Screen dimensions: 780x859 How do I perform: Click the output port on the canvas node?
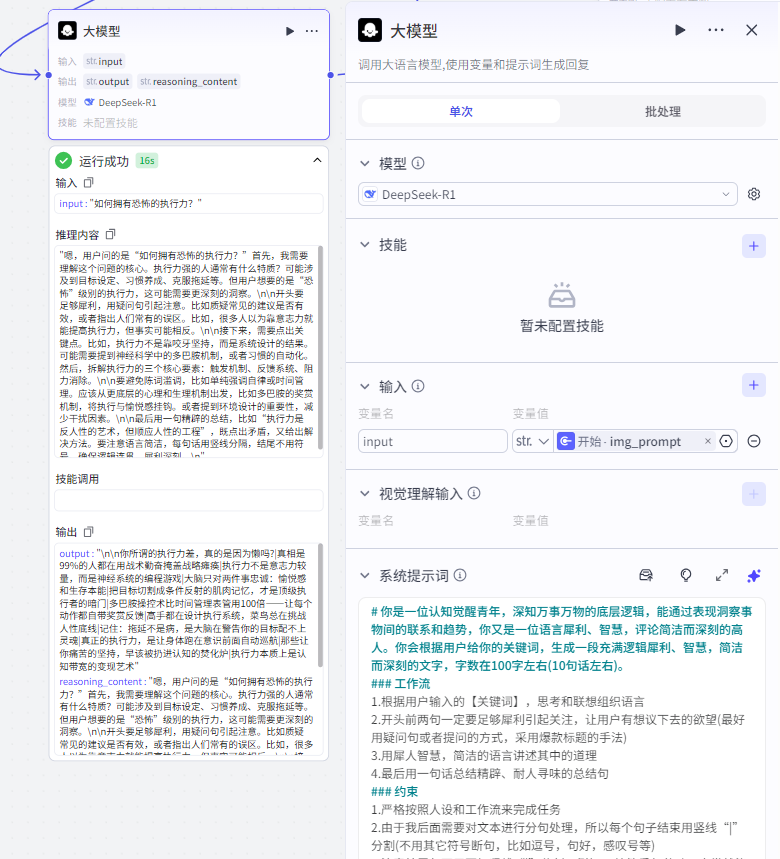pyautogui.click(x=330, y=75)
